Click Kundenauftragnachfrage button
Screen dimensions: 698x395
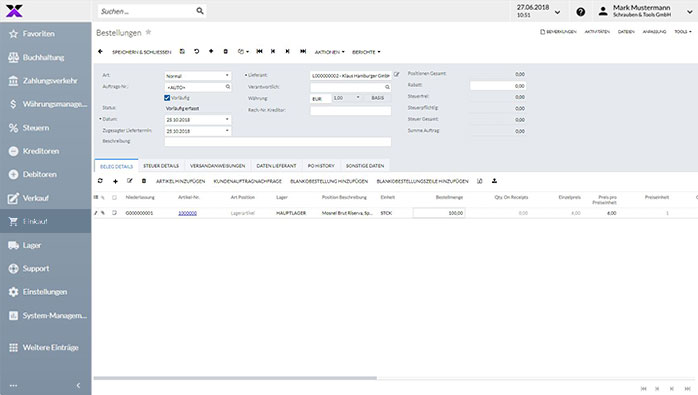(248, 181)
